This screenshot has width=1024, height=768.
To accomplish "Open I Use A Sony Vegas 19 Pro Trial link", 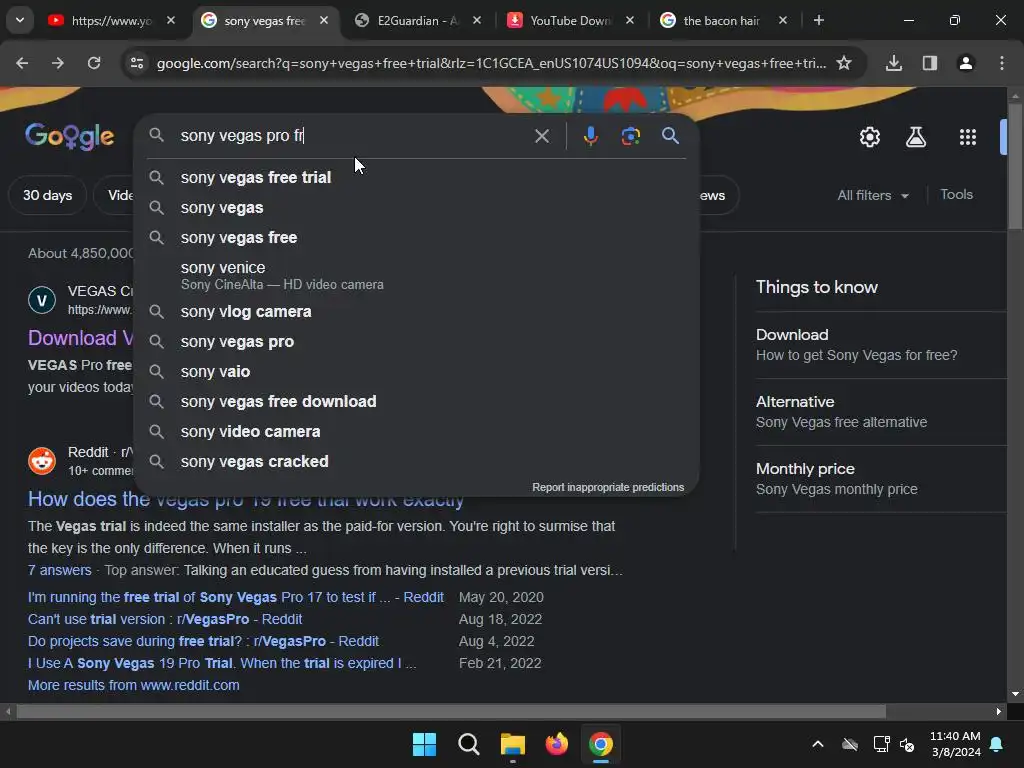I will [221, 664].
